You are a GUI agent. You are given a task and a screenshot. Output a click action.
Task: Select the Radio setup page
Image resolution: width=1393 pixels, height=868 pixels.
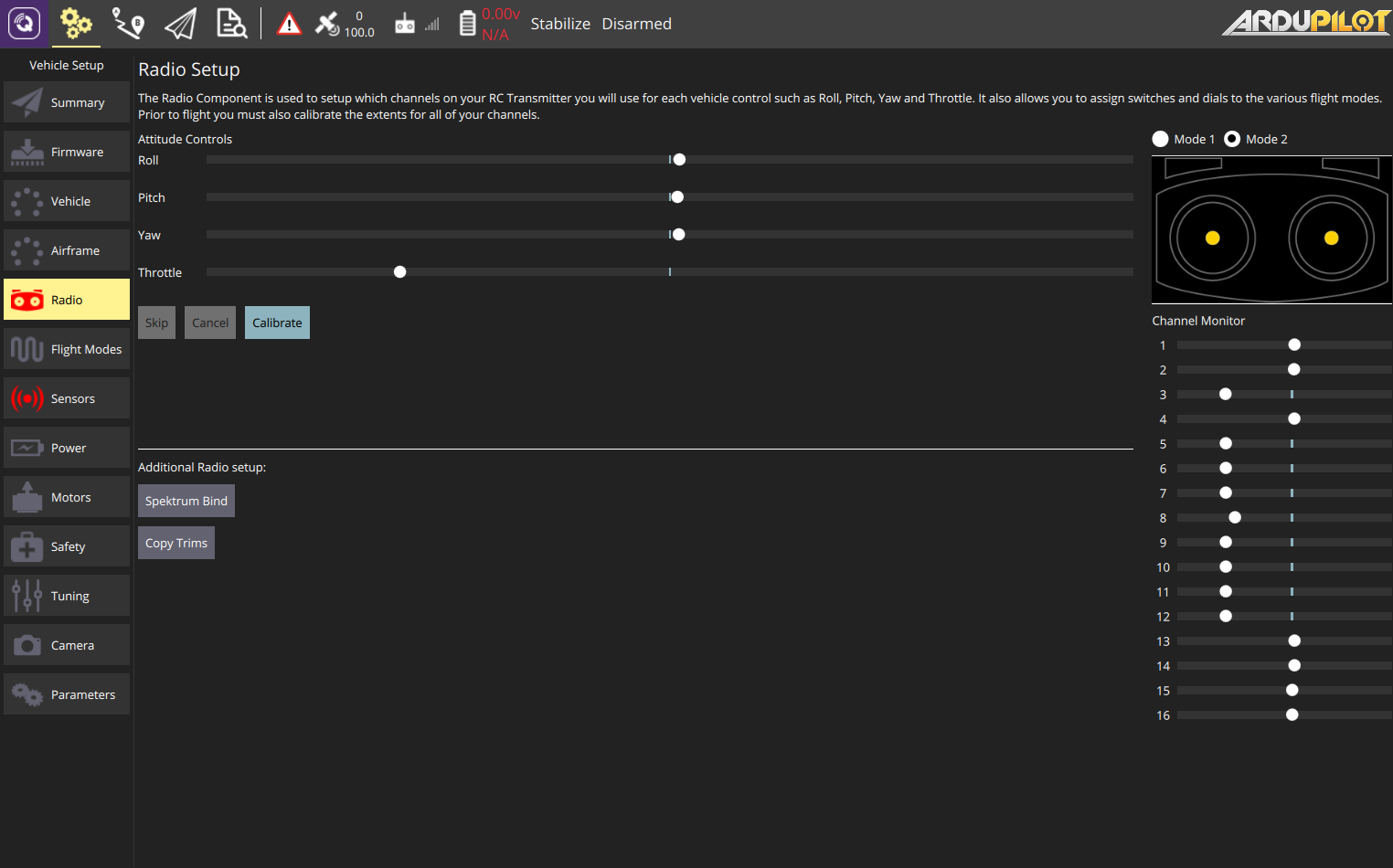pos(67,300)
